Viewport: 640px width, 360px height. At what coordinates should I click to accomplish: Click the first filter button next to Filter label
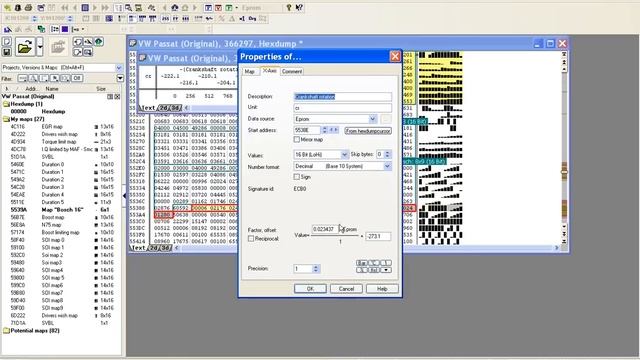(x=23, y=78)
